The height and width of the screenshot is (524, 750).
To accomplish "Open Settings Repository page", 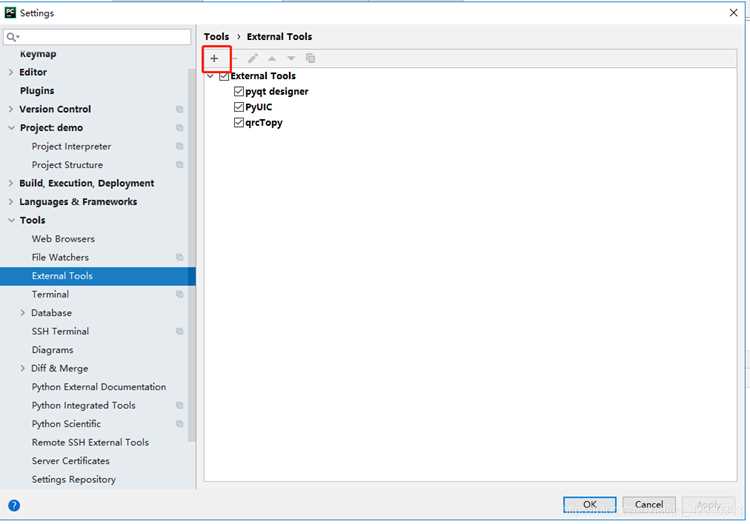I will point(74,480).
